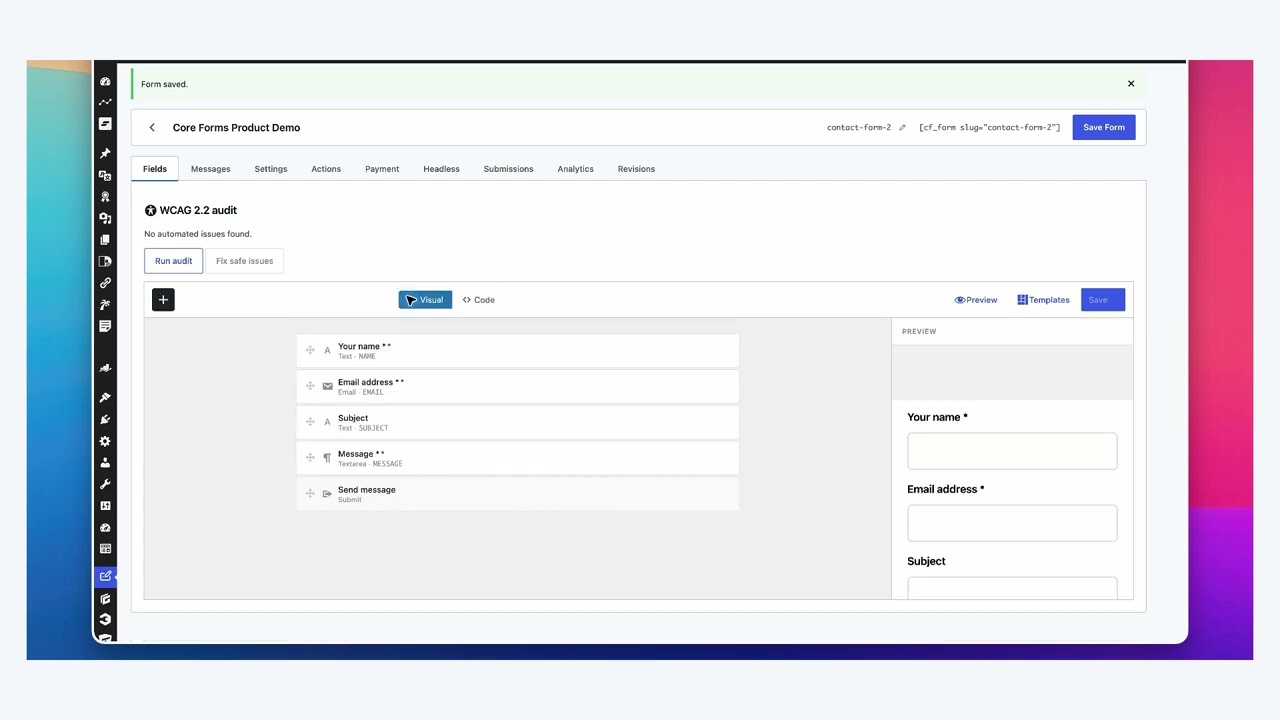Toggle Preview with the eye icon

pyautogui.click(x=976, y=300)
